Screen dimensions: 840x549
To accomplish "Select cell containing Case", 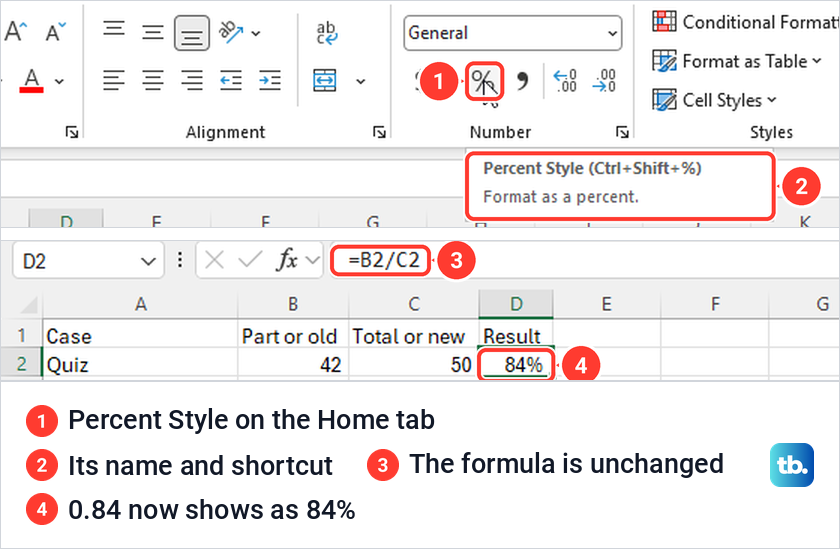I will (x=140, y=336).
